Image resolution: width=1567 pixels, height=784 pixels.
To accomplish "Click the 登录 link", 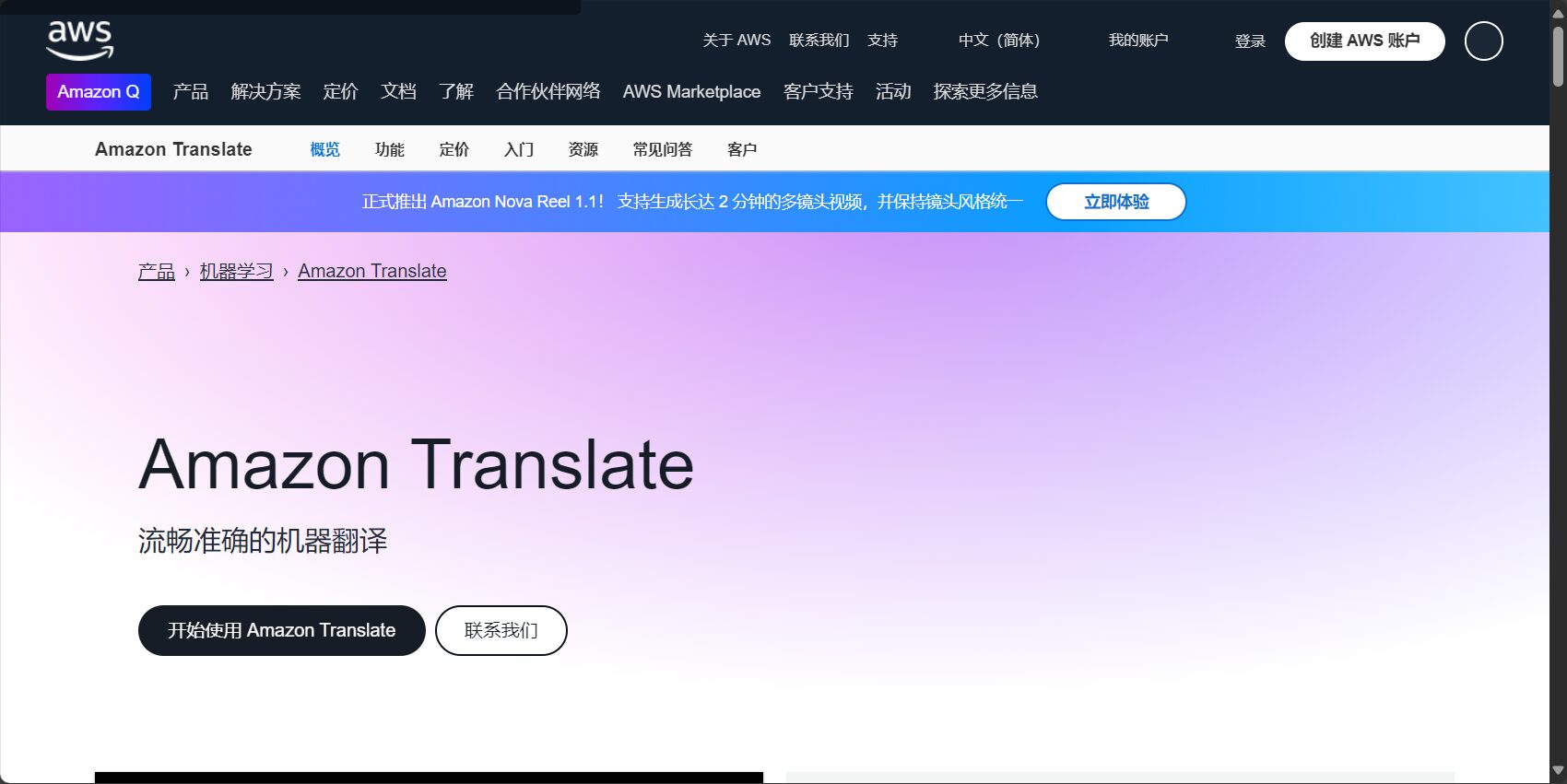I will [x=1250, y=41].
